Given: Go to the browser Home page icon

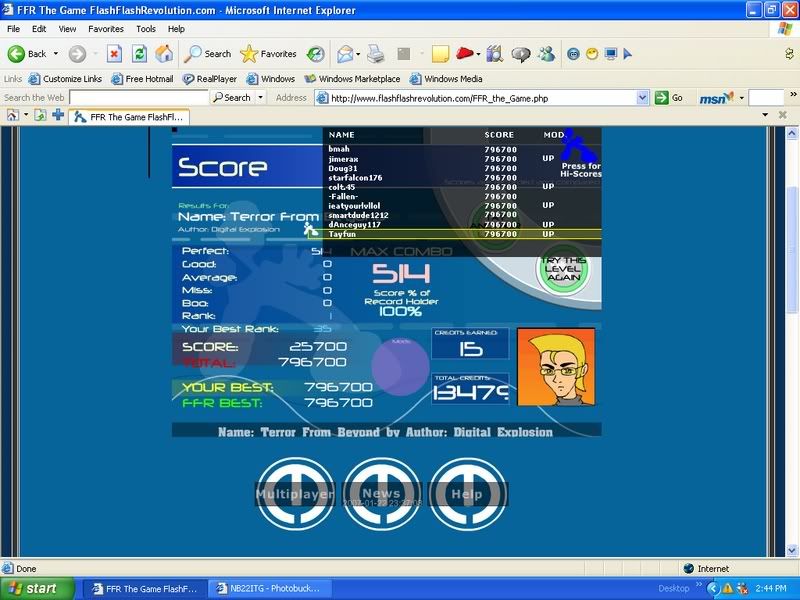Looking at the screenshot, I should pos(164,54).
